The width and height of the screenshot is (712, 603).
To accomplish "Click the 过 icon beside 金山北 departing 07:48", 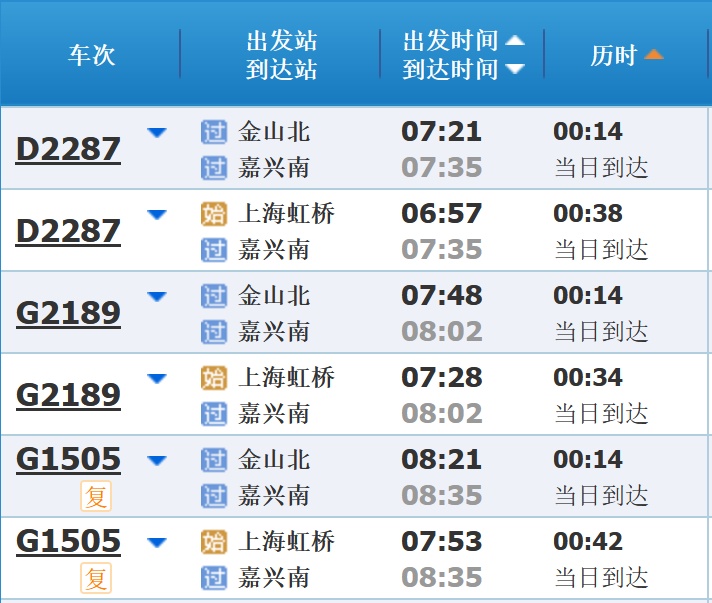I will coord(214,296).
